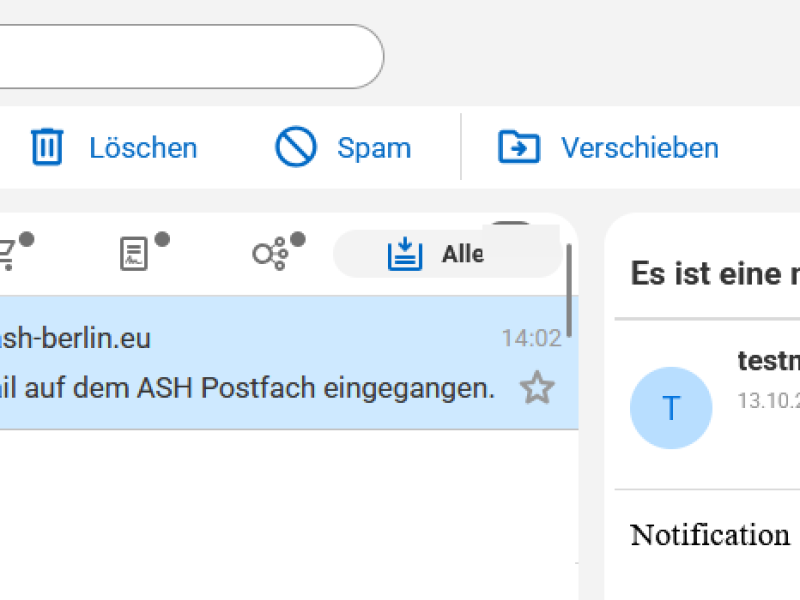Screen dimensions: 800x600
Task: Select the Alle inbox tab
Action: 448,254
